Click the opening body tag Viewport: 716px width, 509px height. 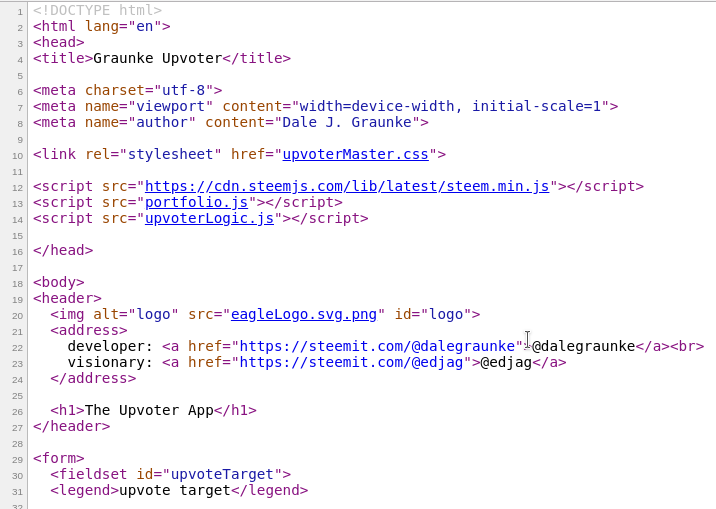[58, 282]
